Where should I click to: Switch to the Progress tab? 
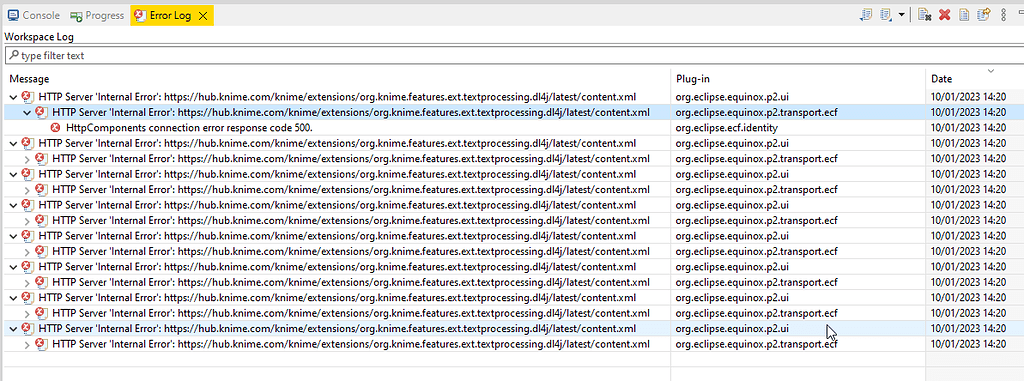97,15
